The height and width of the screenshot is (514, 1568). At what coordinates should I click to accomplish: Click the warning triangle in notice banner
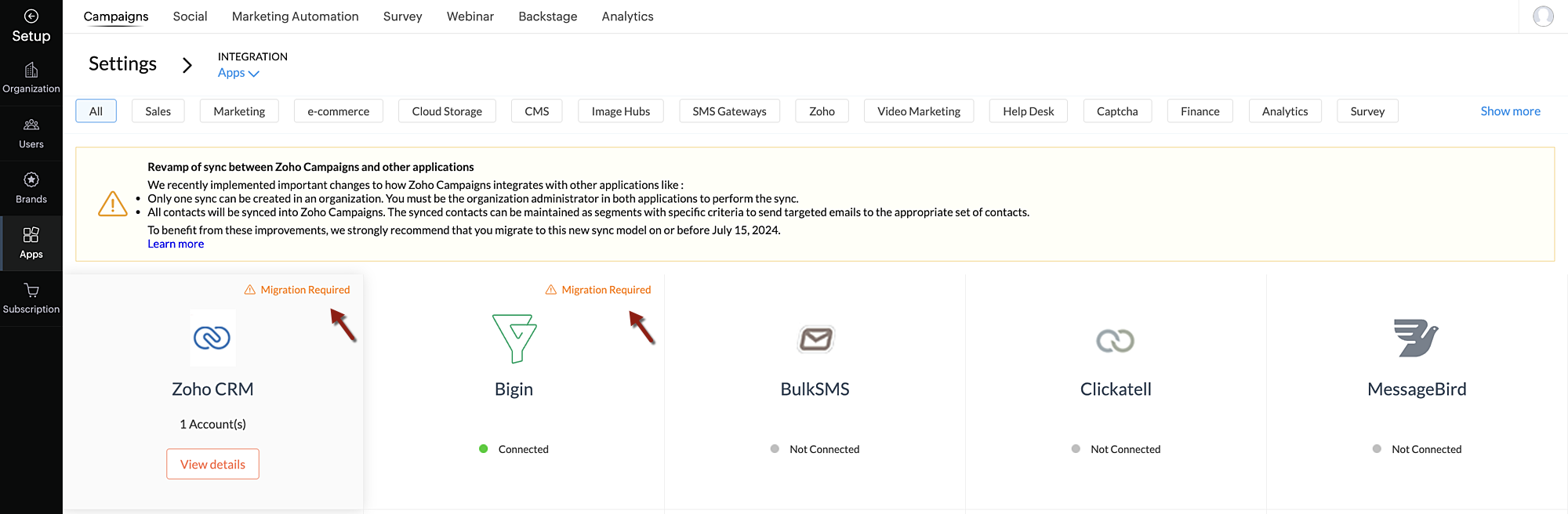click(113, 204)
